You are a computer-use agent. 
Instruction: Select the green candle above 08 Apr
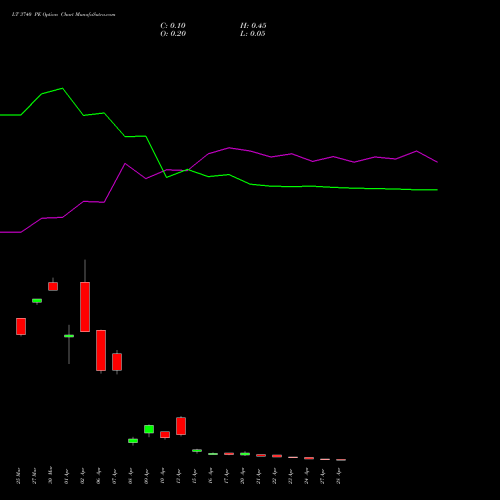click(x=133, y=441)
